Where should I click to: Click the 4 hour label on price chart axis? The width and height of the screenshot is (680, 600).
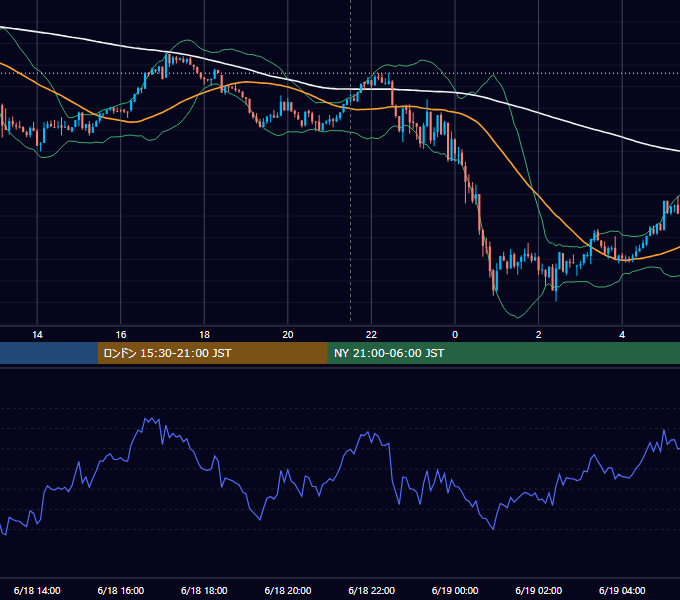[x=622, y=335]
